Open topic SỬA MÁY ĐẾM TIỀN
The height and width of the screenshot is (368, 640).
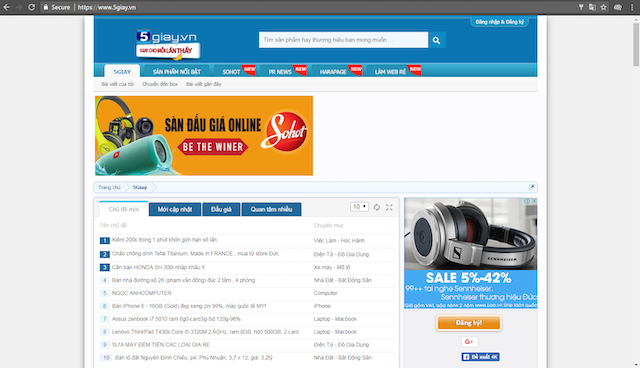point(161,345)
